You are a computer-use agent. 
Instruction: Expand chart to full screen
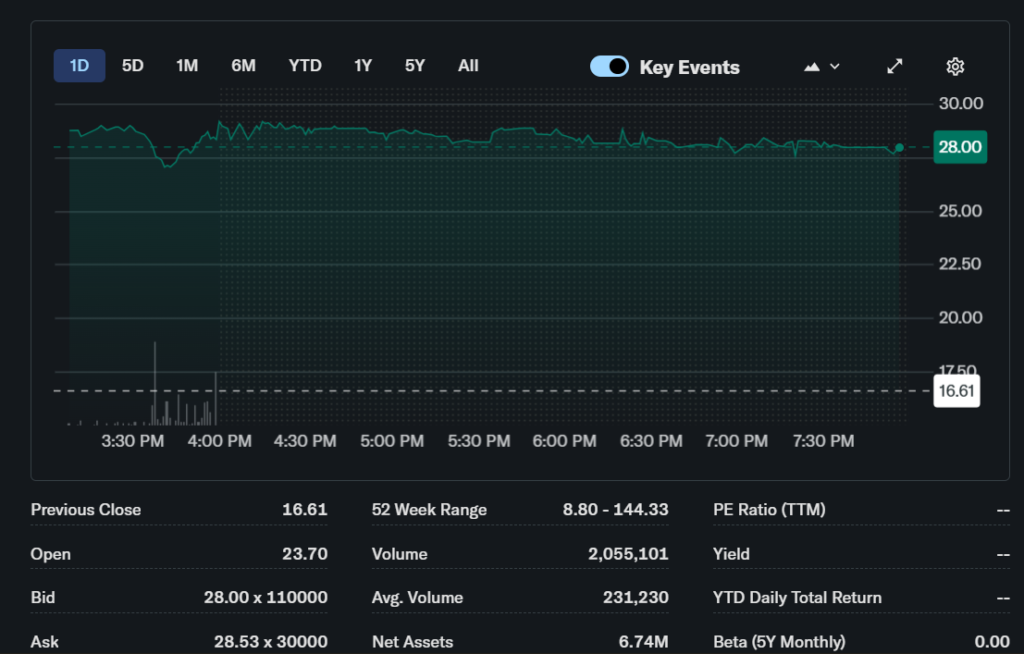pos(895,66)
